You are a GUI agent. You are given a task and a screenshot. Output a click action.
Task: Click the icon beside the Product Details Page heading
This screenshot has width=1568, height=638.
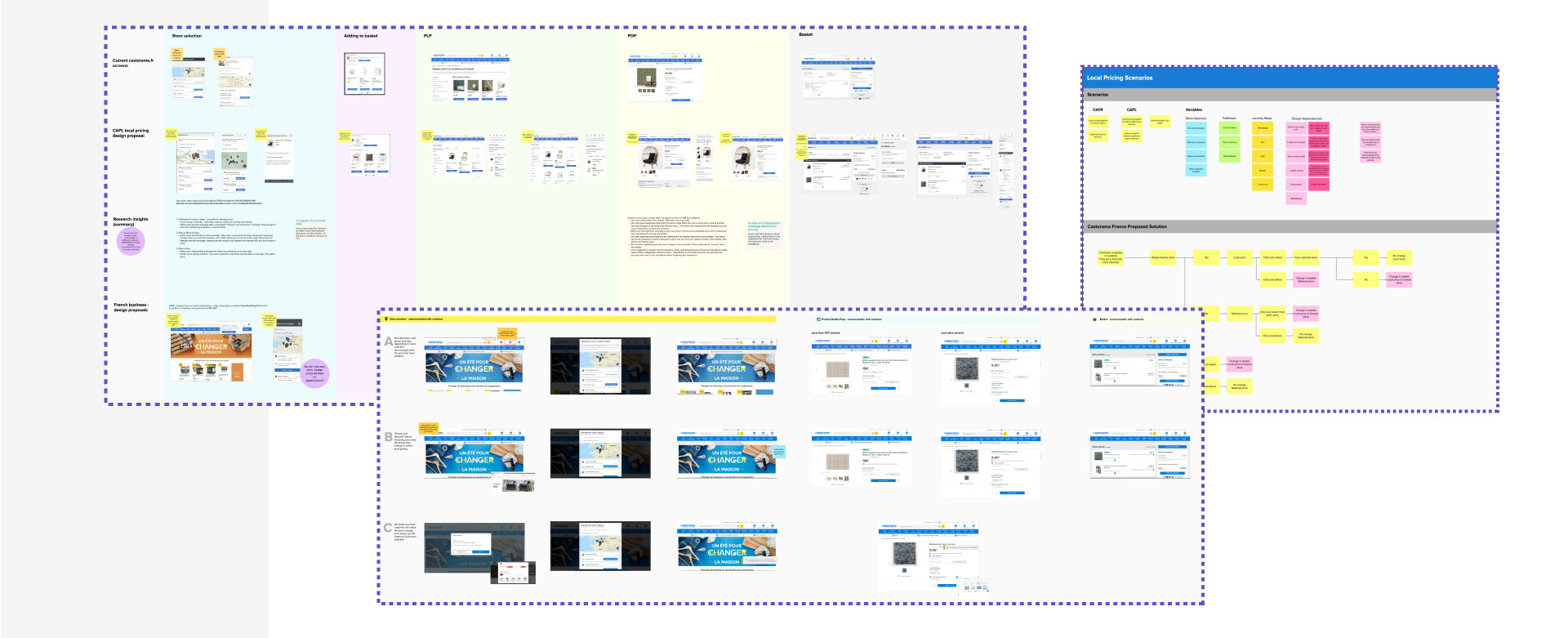pos(819,319)
